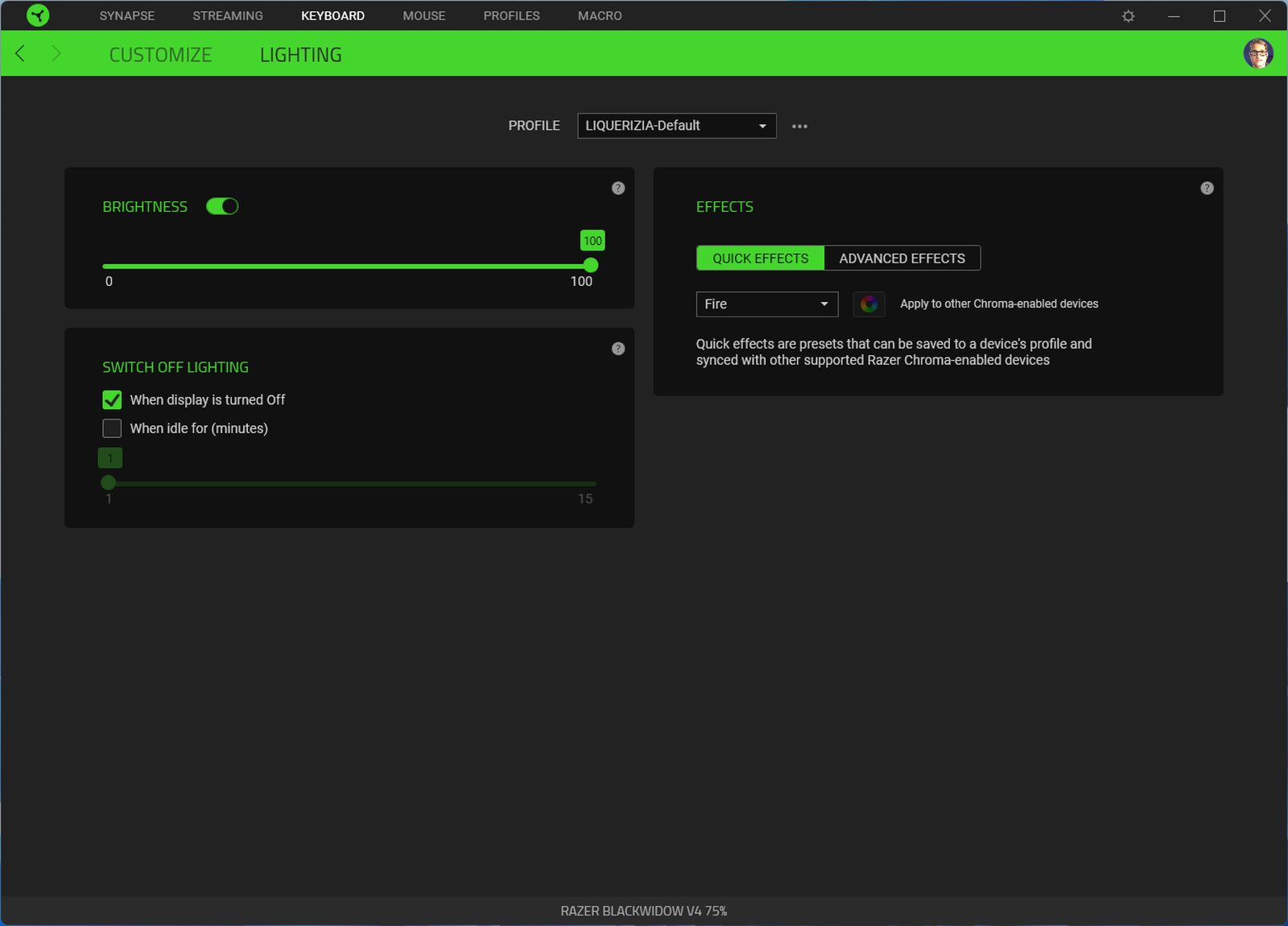The image size is (1288, 926).
Task: Enable When idle for (minutes) checkbox
Action: [x=112, y=428]
